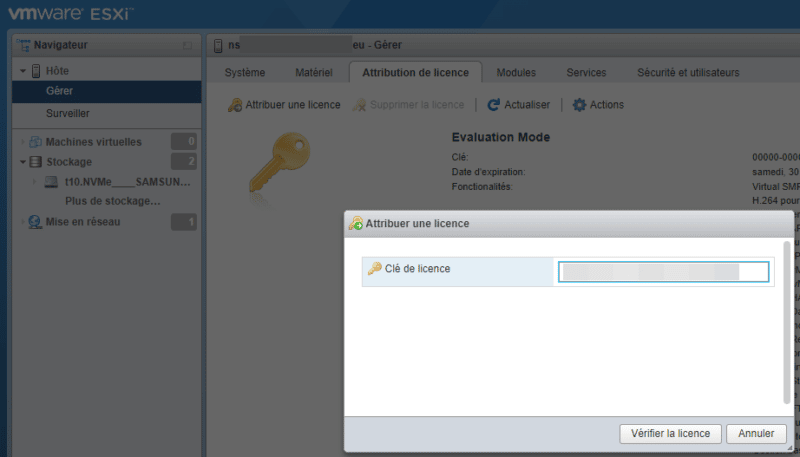The height and width of the screenshot is (457, 800).
Task: Click the dialog title key icon
Action: [356, 223]
